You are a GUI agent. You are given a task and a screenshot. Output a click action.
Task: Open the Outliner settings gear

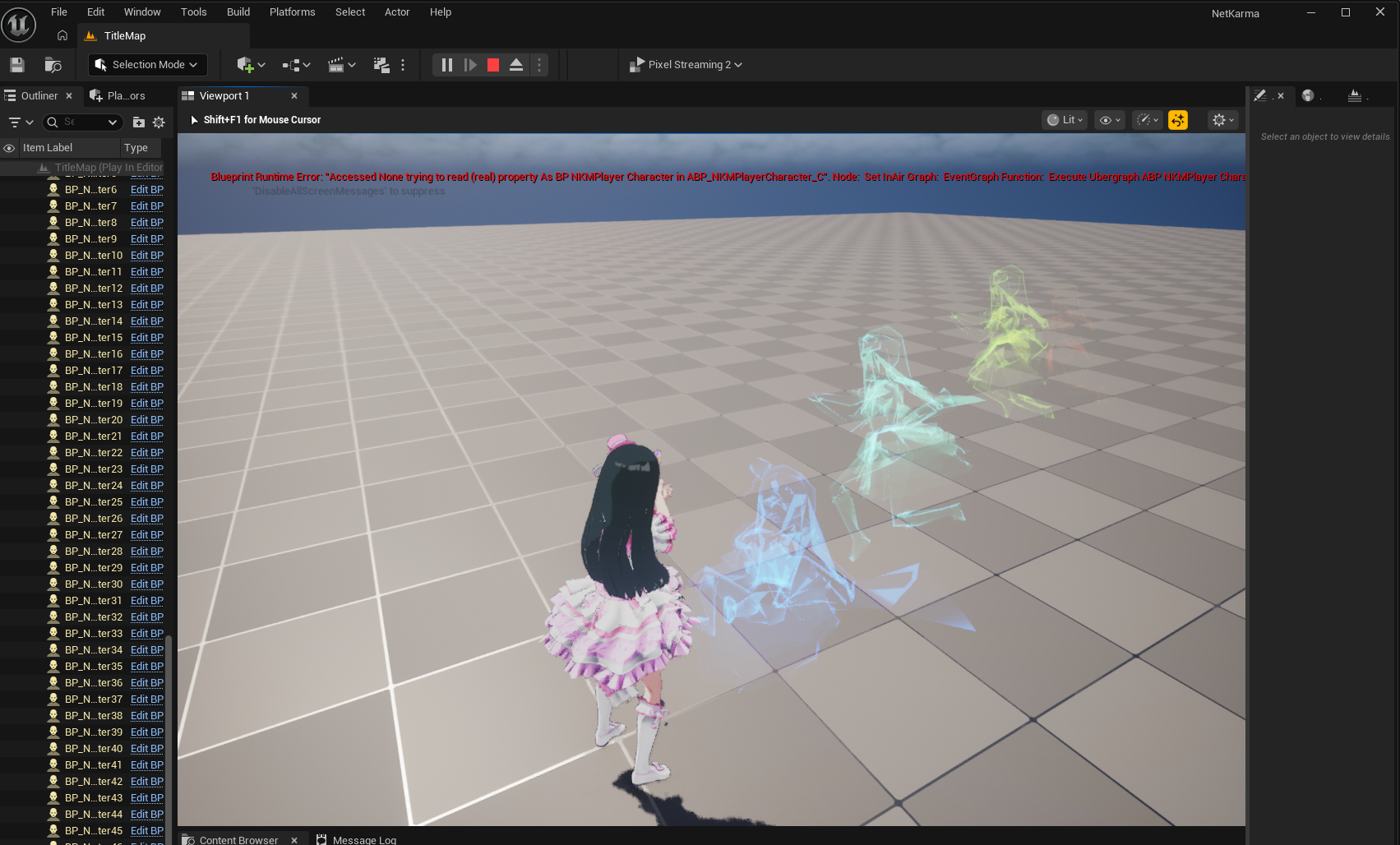coord(159,122)
